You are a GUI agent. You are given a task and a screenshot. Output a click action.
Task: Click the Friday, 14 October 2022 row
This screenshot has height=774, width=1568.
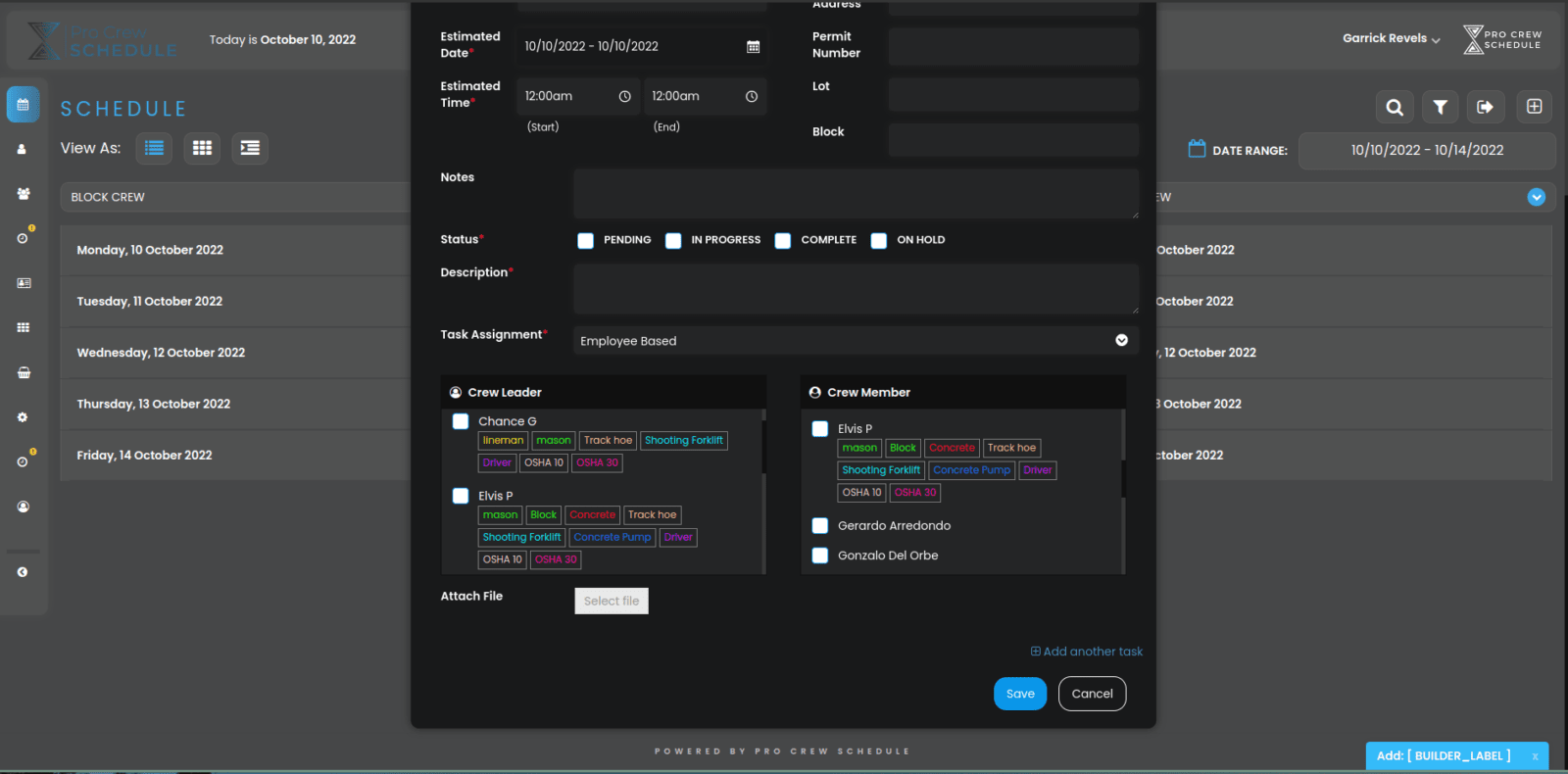235,455
